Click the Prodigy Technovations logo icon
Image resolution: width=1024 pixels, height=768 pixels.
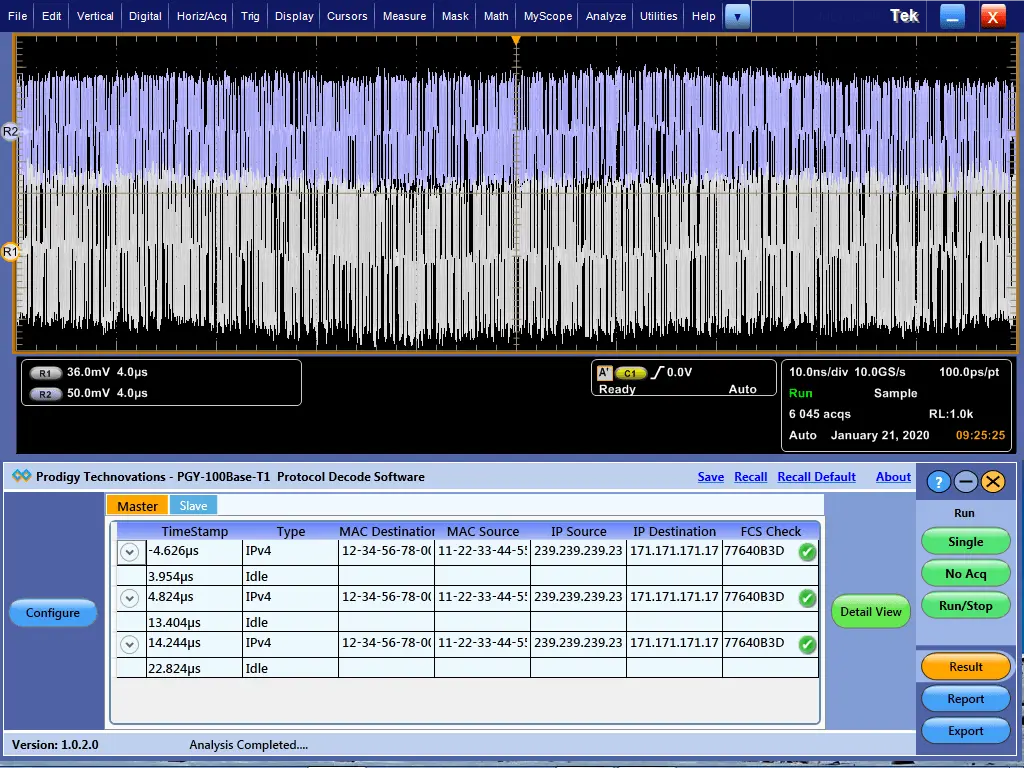[x=21, y=477]
